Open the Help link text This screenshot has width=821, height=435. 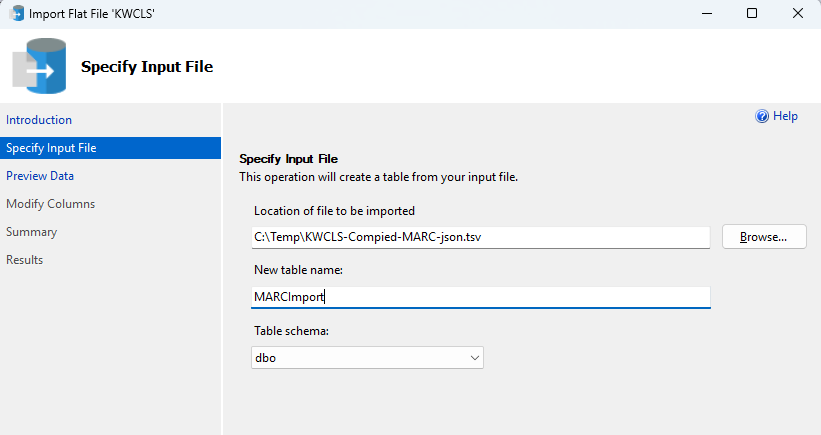[x=785, y=116]
